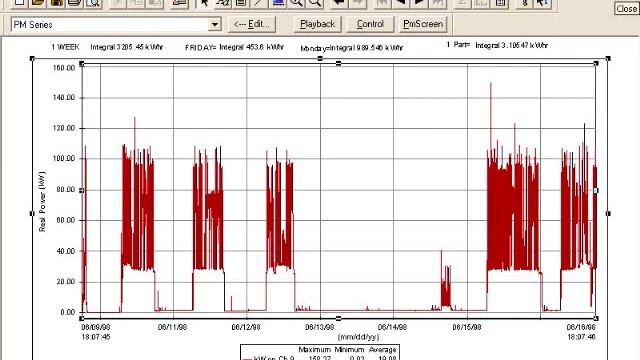The image size is (640, 360).
Task: Click the bottom-center handle of the plot area
Action: point(338,318)
